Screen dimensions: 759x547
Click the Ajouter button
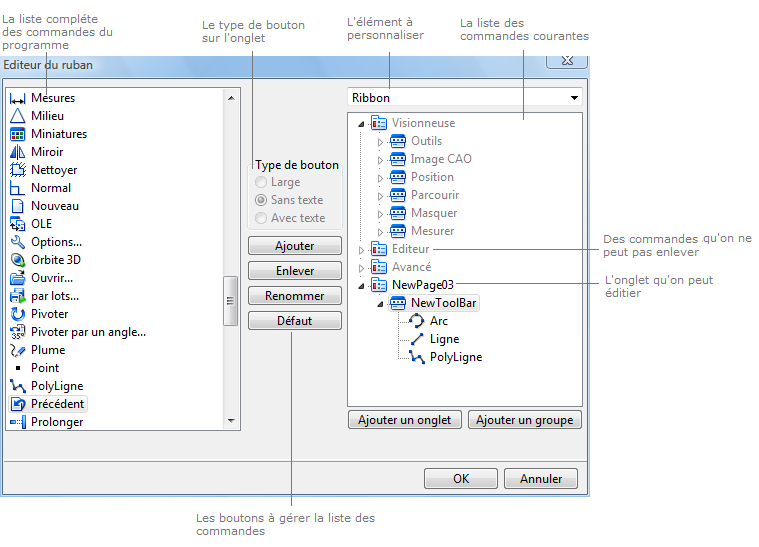294,246
